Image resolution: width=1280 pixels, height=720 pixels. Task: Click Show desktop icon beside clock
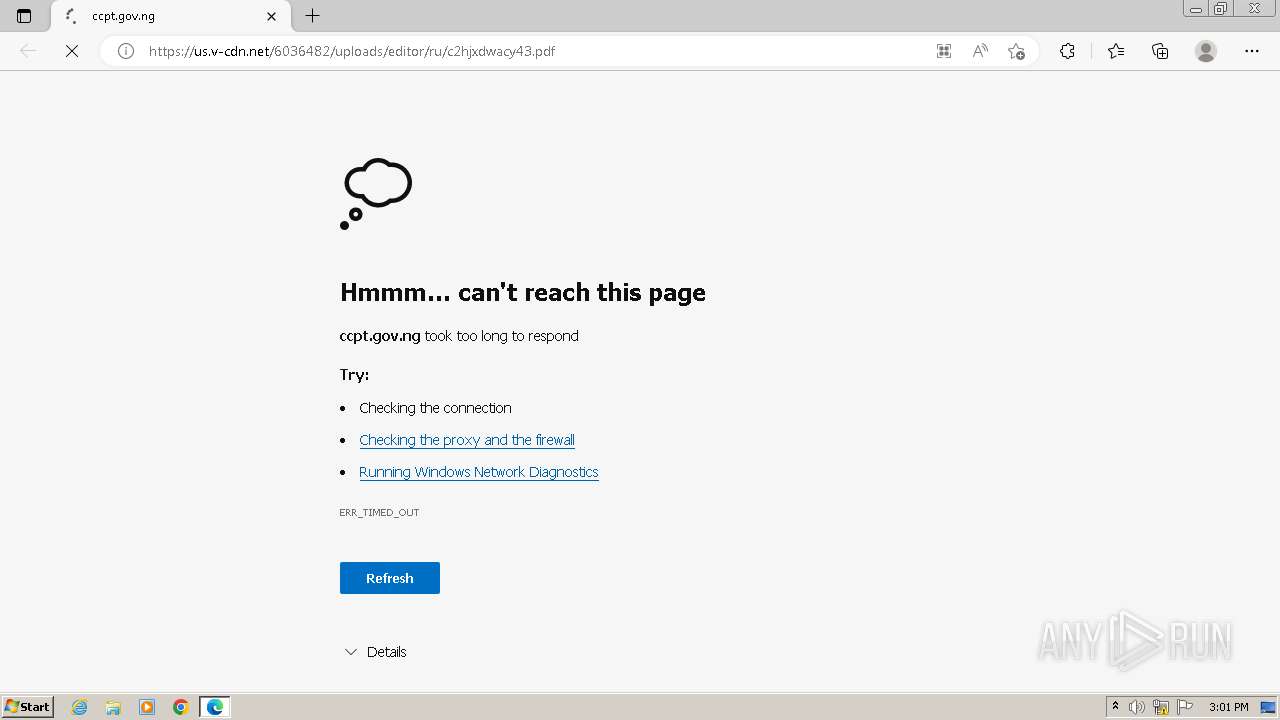[1268, 707]
